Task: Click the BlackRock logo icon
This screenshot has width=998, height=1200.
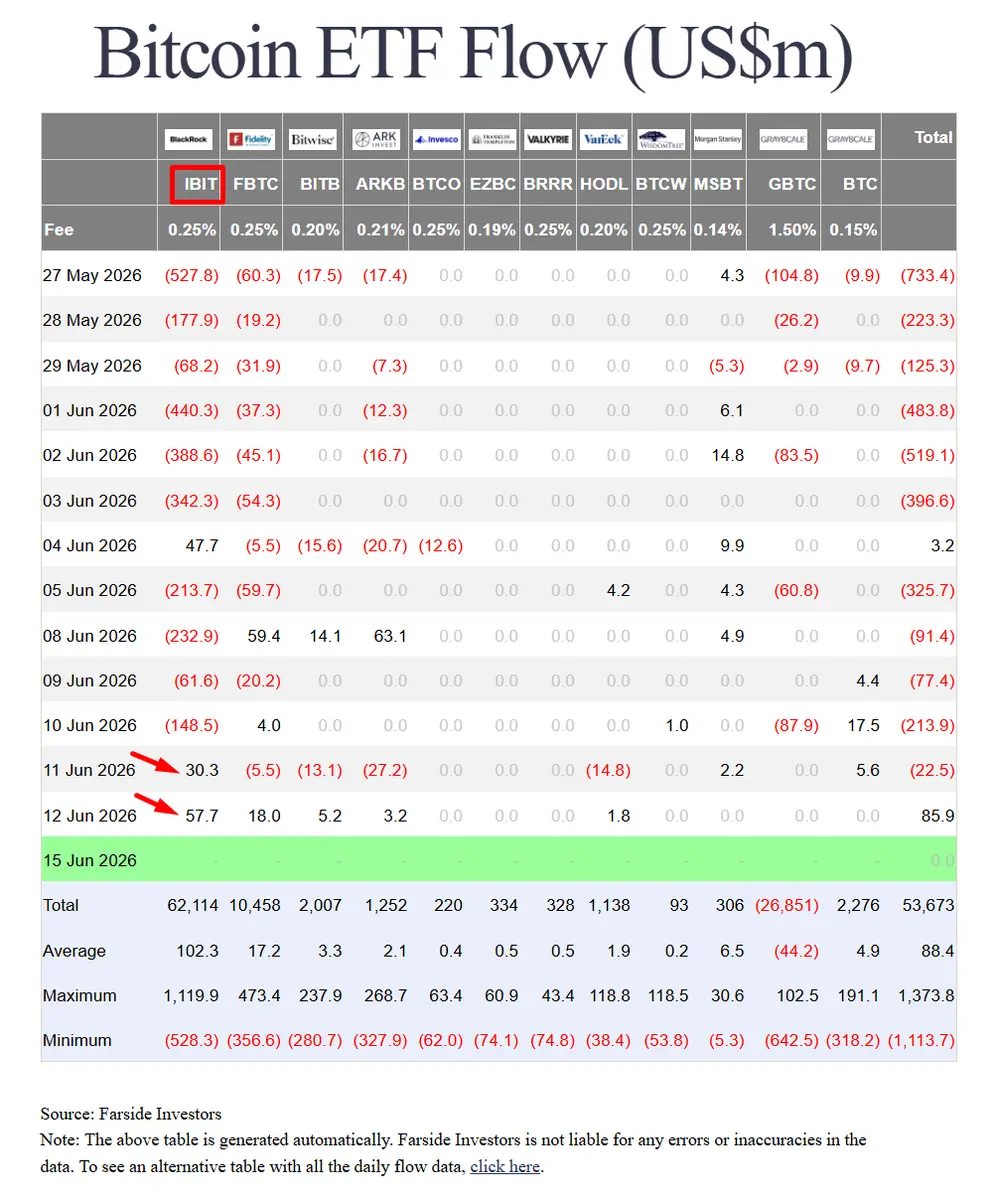Action: 189,139
